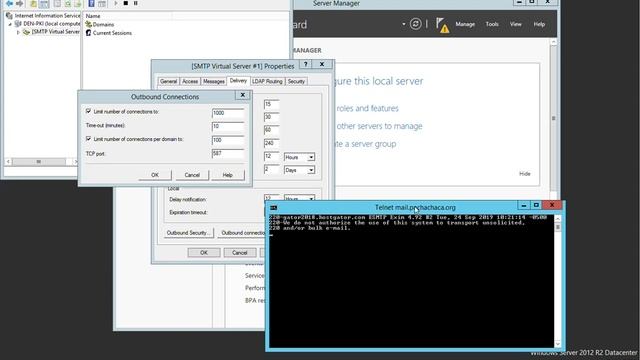This screenshot has width=640, height=360.
Task: Open the Local delay notification Hours dropdown
Action: pyautogui.click(x=311, y=198)
